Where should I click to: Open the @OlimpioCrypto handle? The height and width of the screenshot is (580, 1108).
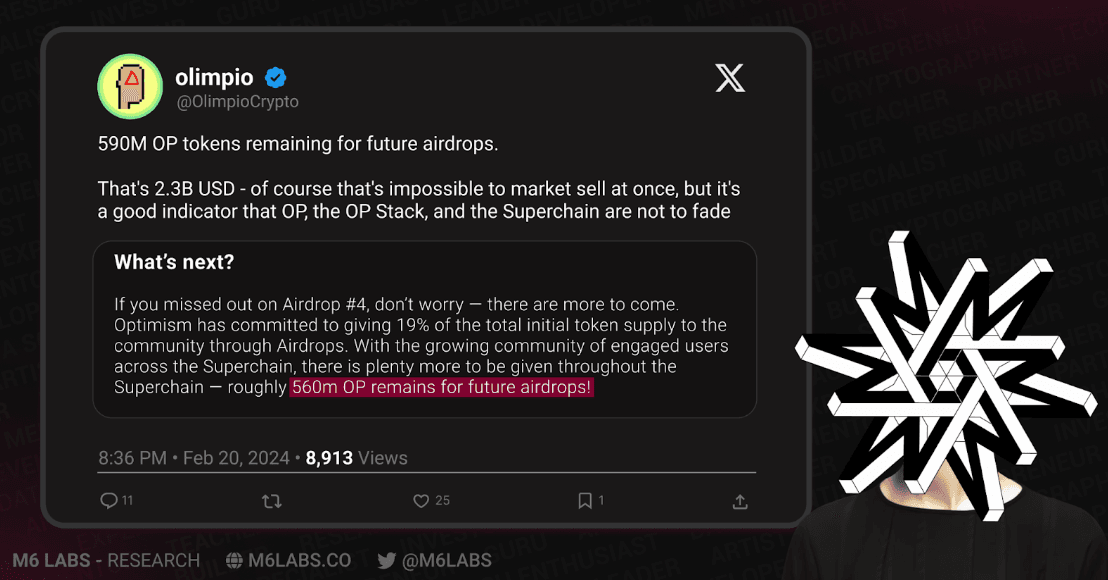pyautogui.click(x=237, y=102)
